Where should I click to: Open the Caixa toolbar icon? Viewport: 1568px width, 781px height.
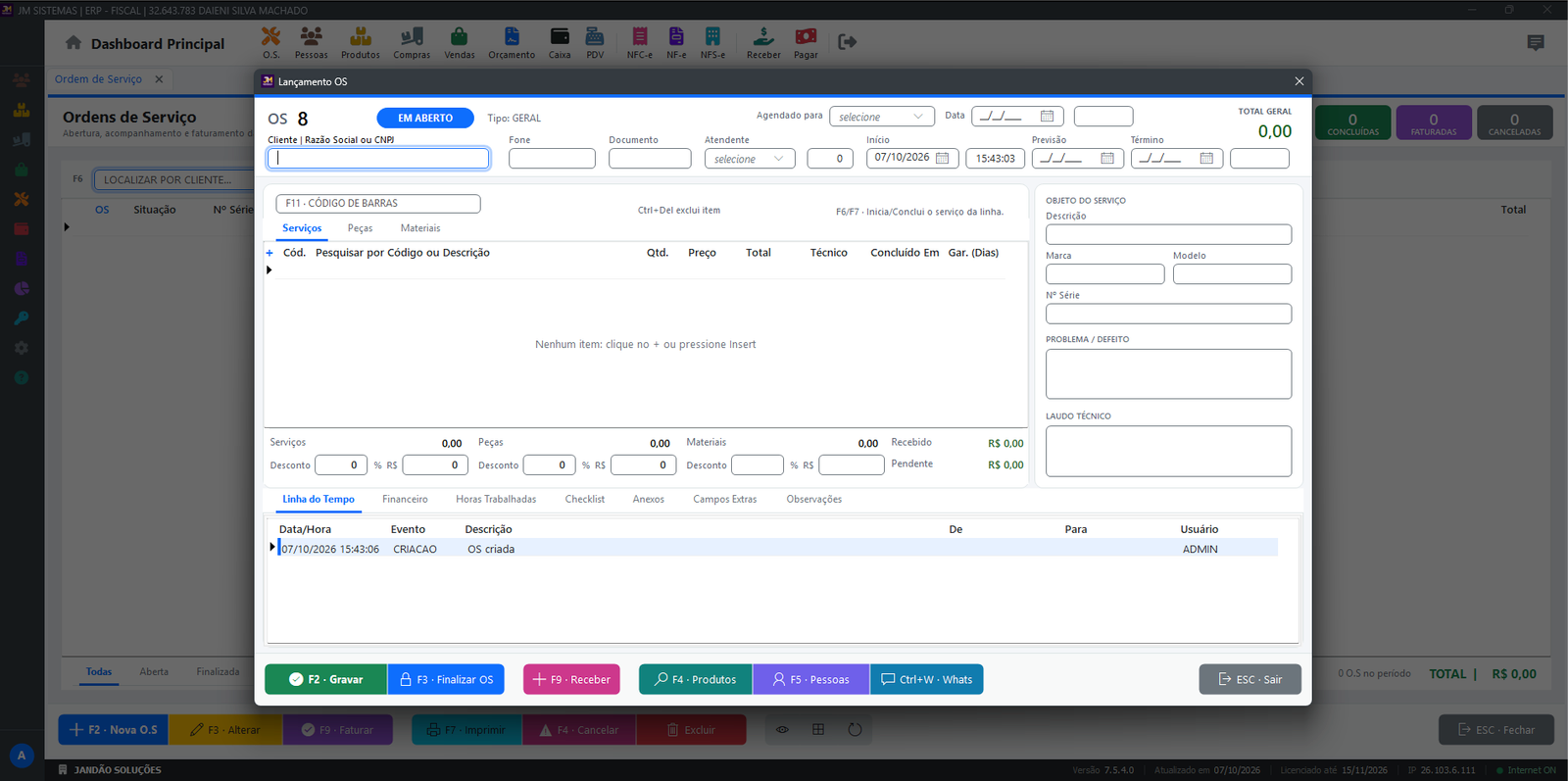click(560, 42)
